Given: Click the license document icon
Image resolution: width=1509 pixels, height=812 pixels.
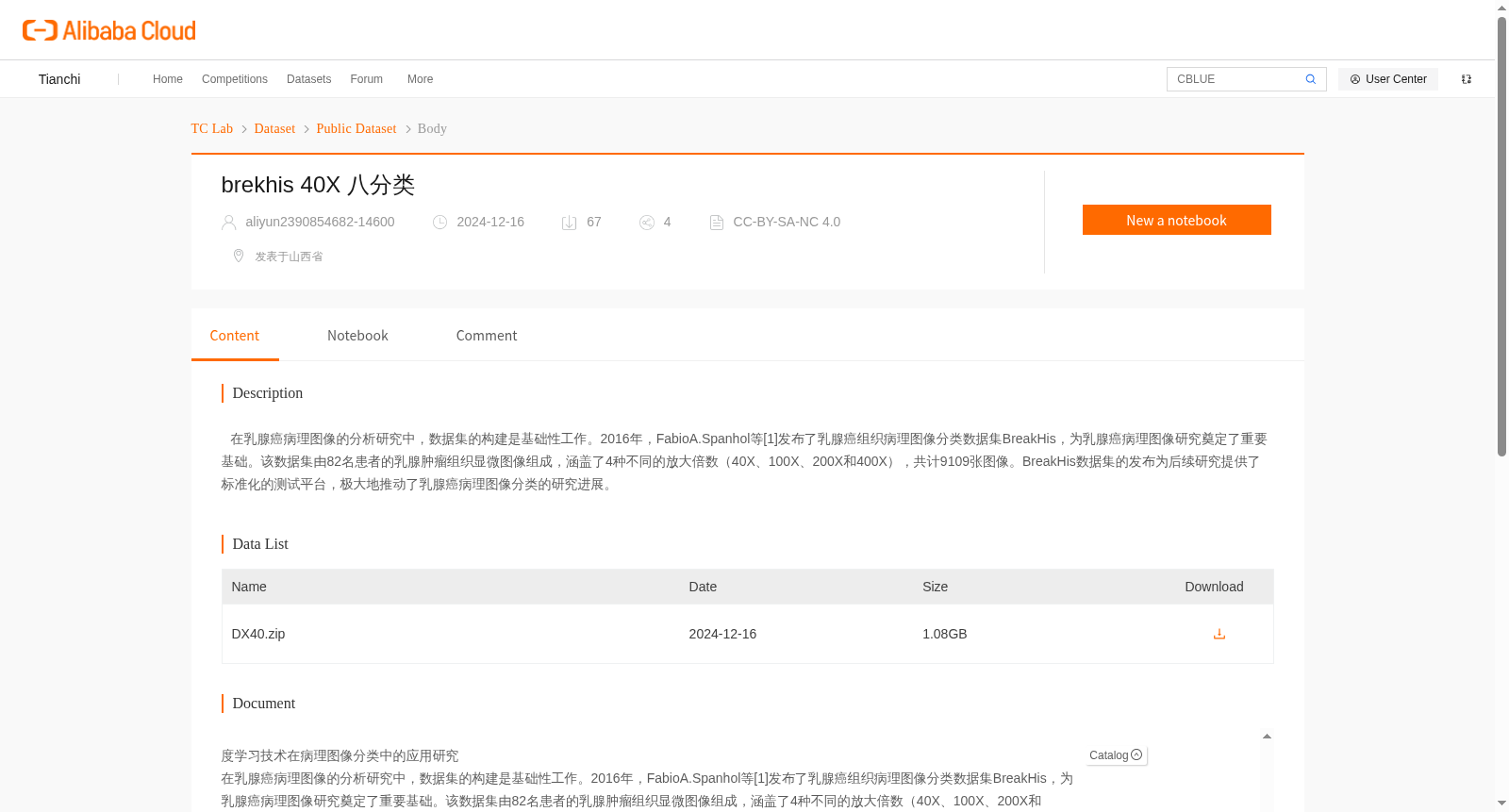Looking at the screenshot, I should coord(717,223).
